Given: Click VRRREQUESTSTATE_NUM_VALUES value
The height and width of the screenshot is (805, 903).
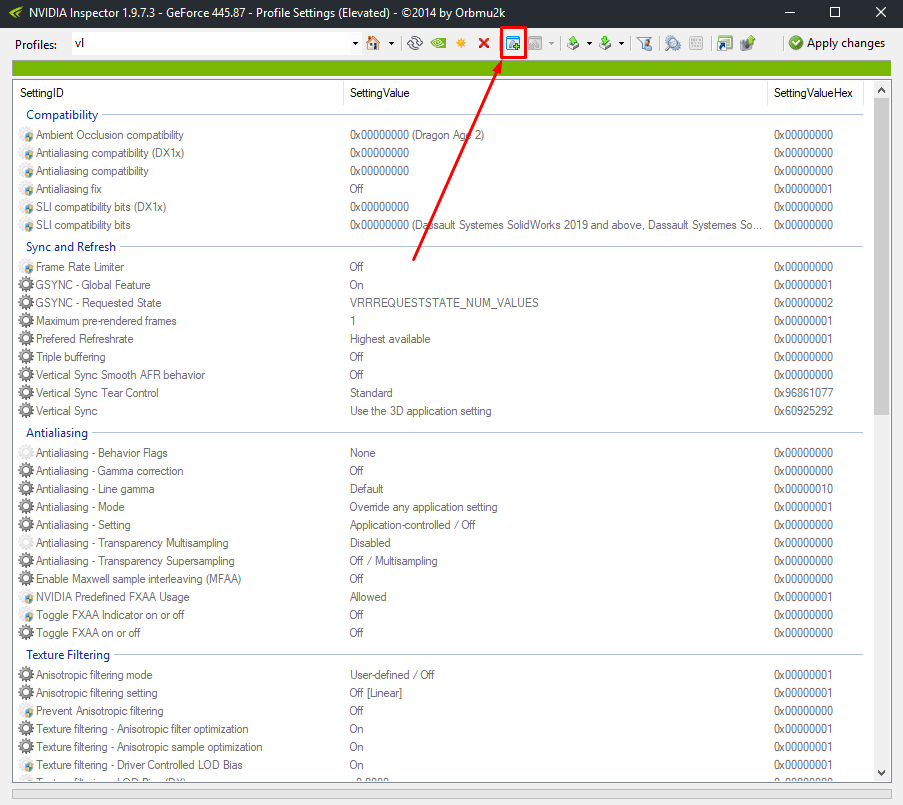Looking at the screenshot, I should pyautogui.click(x=444, y=302).
